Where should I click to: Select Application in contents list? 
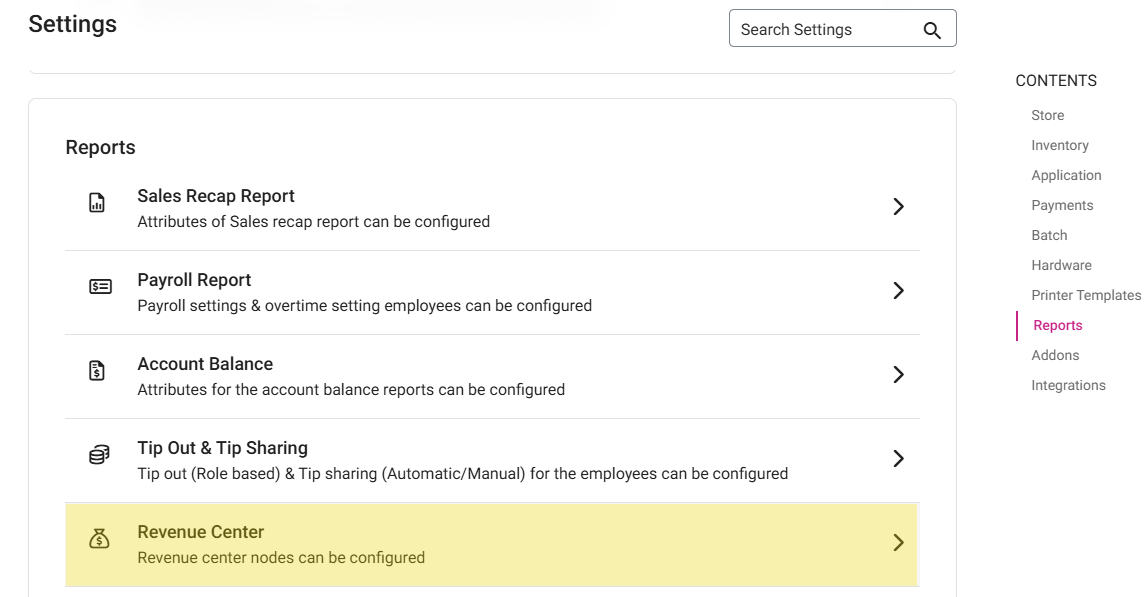click(1066, 175)
